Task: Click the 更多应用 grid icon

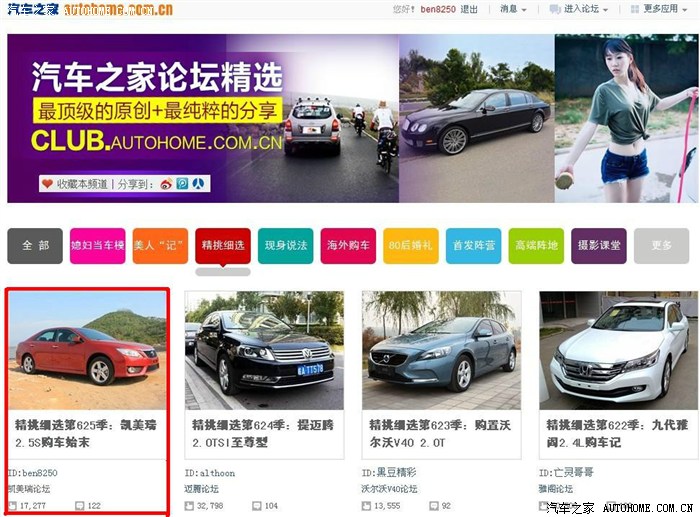Action: tap(635, 10)
